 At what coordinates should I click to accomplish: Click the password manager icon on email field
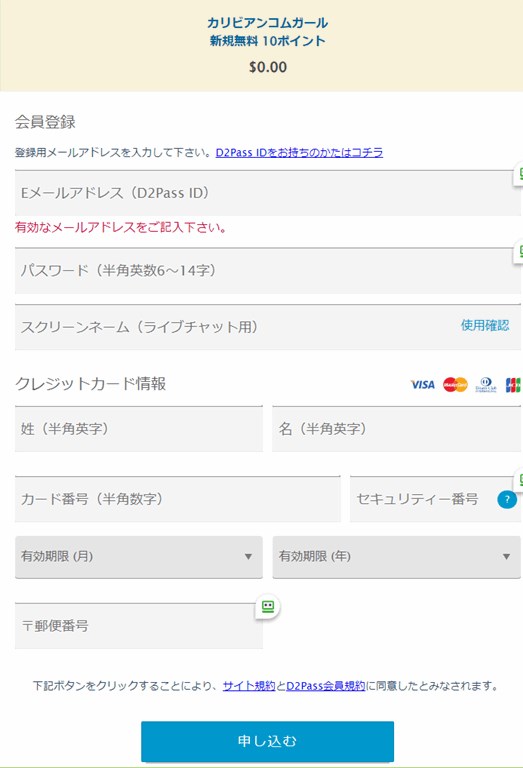pyautogui.click(x=519, y=173)
